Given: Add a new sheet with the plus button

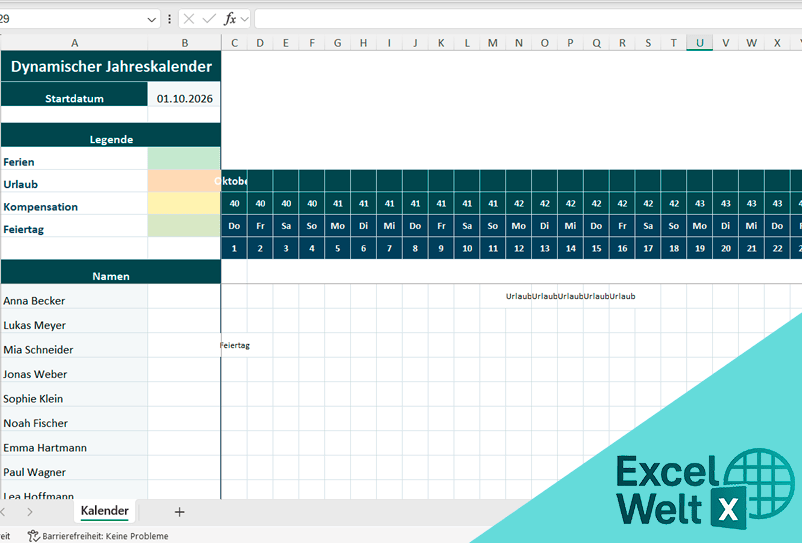Looking at the screenshot, I should click(179, 512).
